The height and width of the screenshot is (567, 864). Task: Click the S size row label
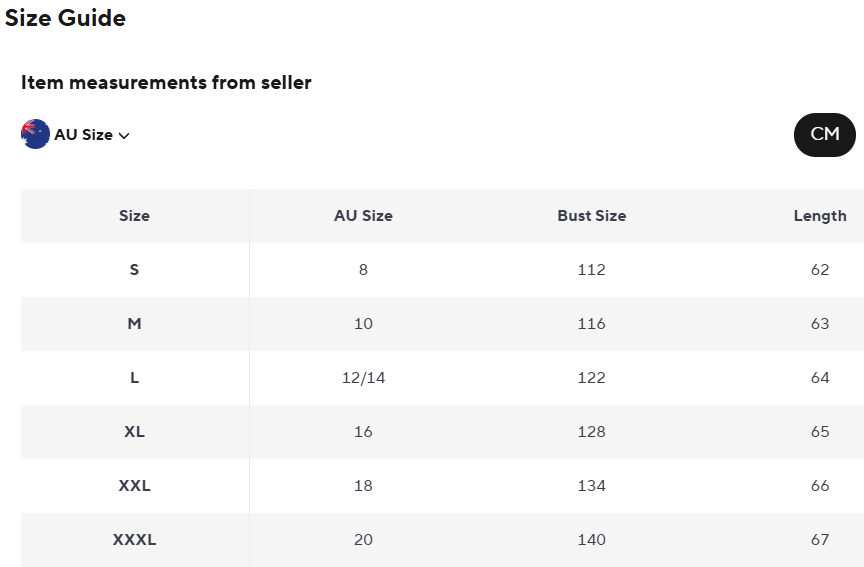(x=134, y=270)
